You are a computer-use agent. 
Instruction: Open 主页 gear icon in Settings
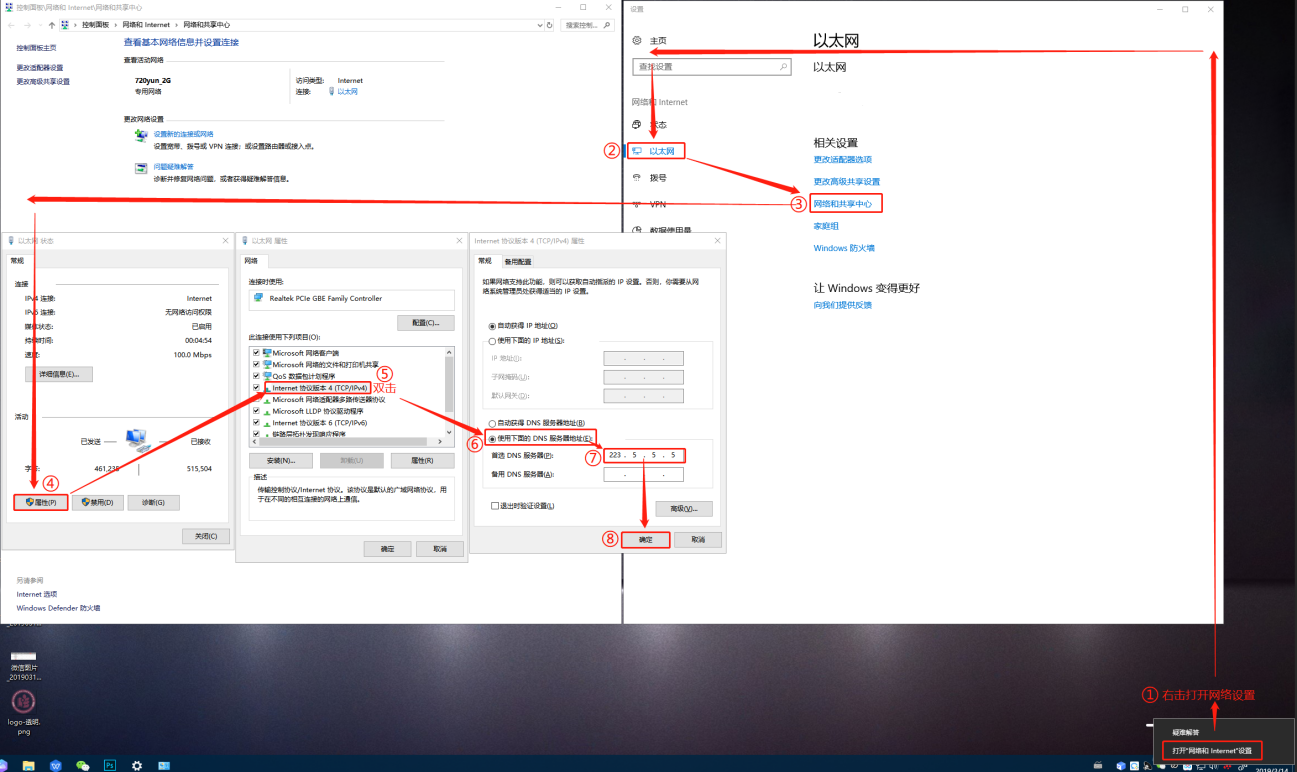click(x=636, y=40)
